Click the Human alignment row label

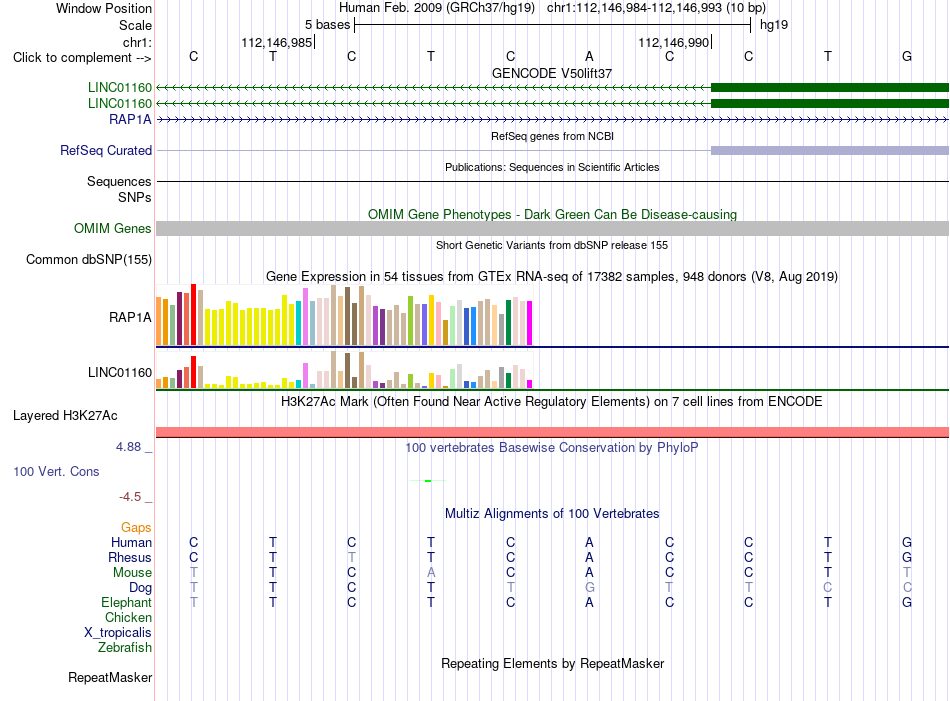131,542
